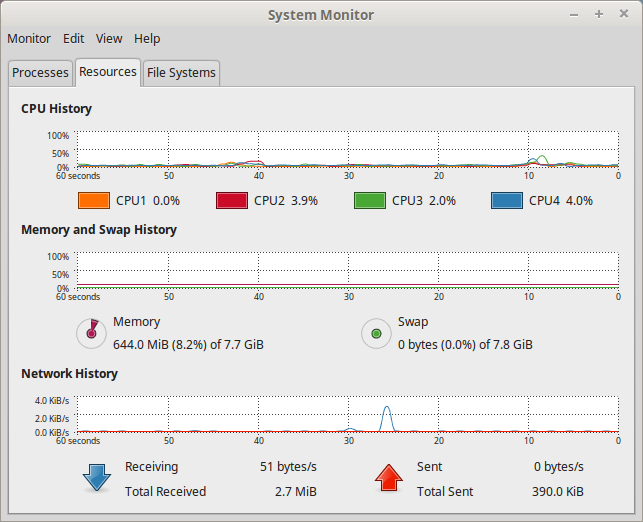The image size is (643, 522).
Task: Click the 'CPU1 0.0%' label
Action: 148,201
